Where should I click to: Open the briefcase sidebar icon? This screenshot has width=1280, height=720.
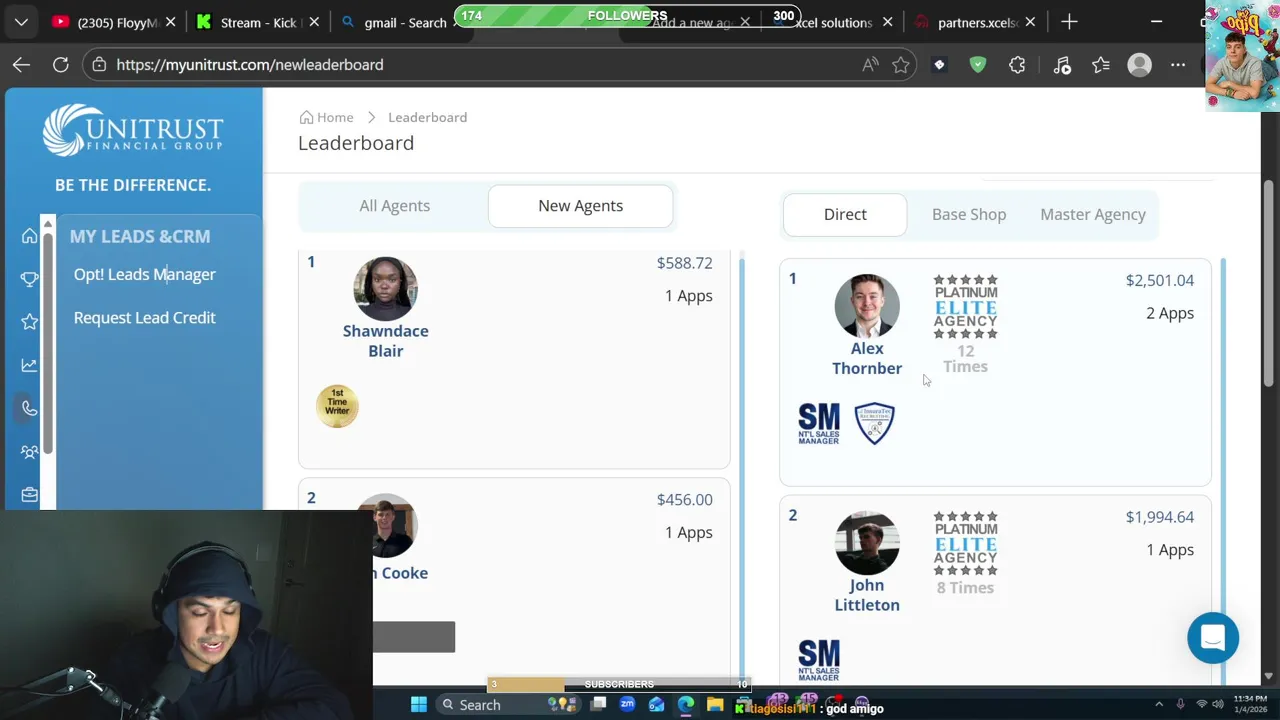coord(29,495)
